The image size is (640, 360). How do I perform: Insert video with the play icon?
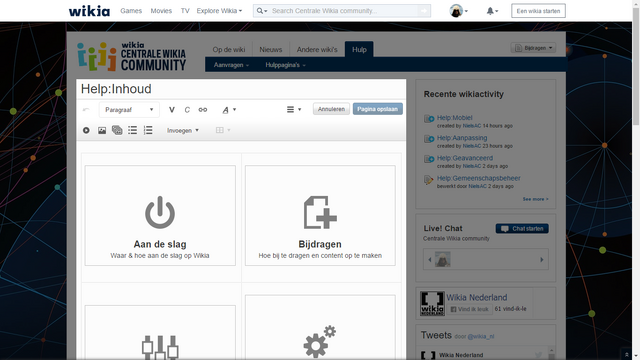click(x=86, y=130)
